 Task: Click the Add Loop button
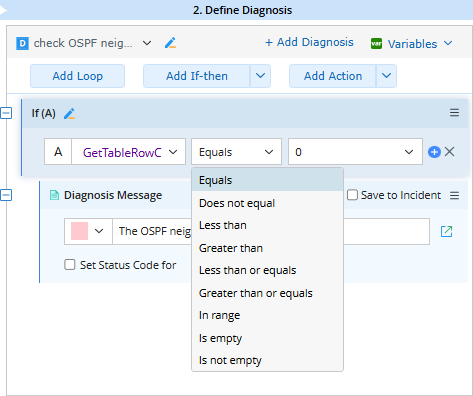(78, 76)
